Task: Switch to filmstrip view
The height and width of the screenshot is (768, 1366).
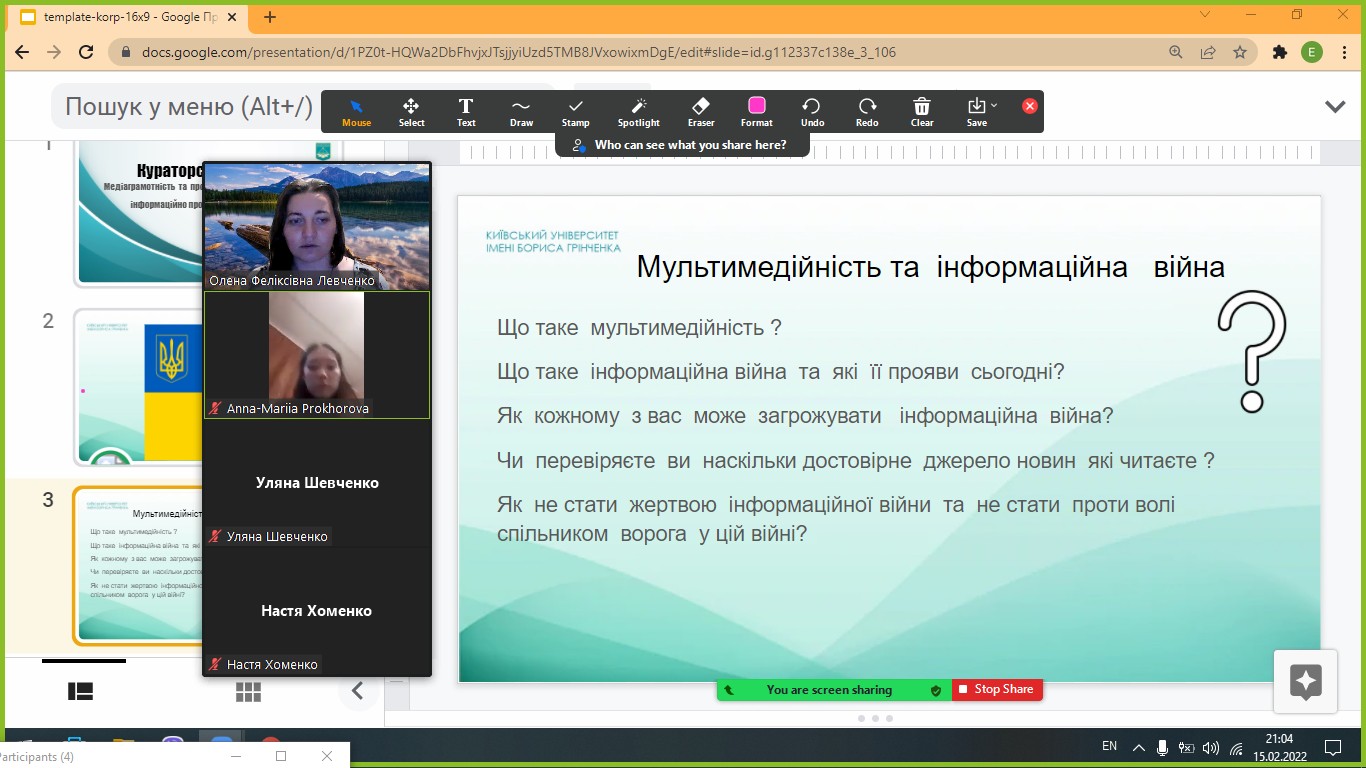Action: (x=80, y=692)
